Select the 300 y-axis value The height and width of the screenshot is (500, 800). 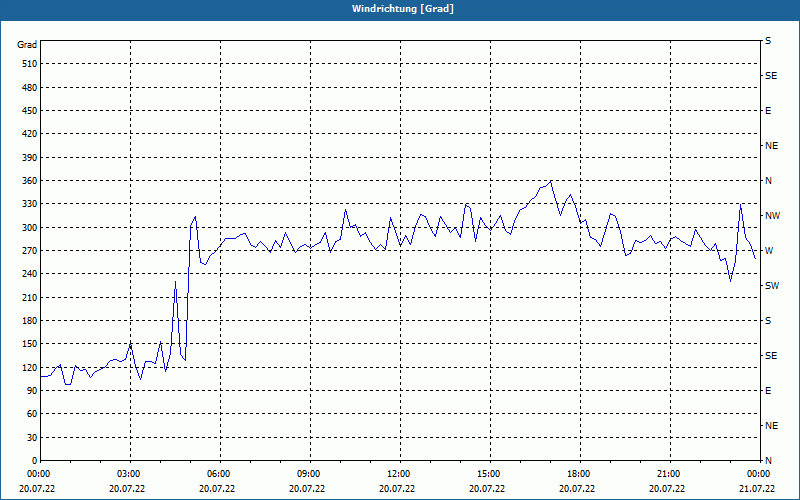coord(30,228)
